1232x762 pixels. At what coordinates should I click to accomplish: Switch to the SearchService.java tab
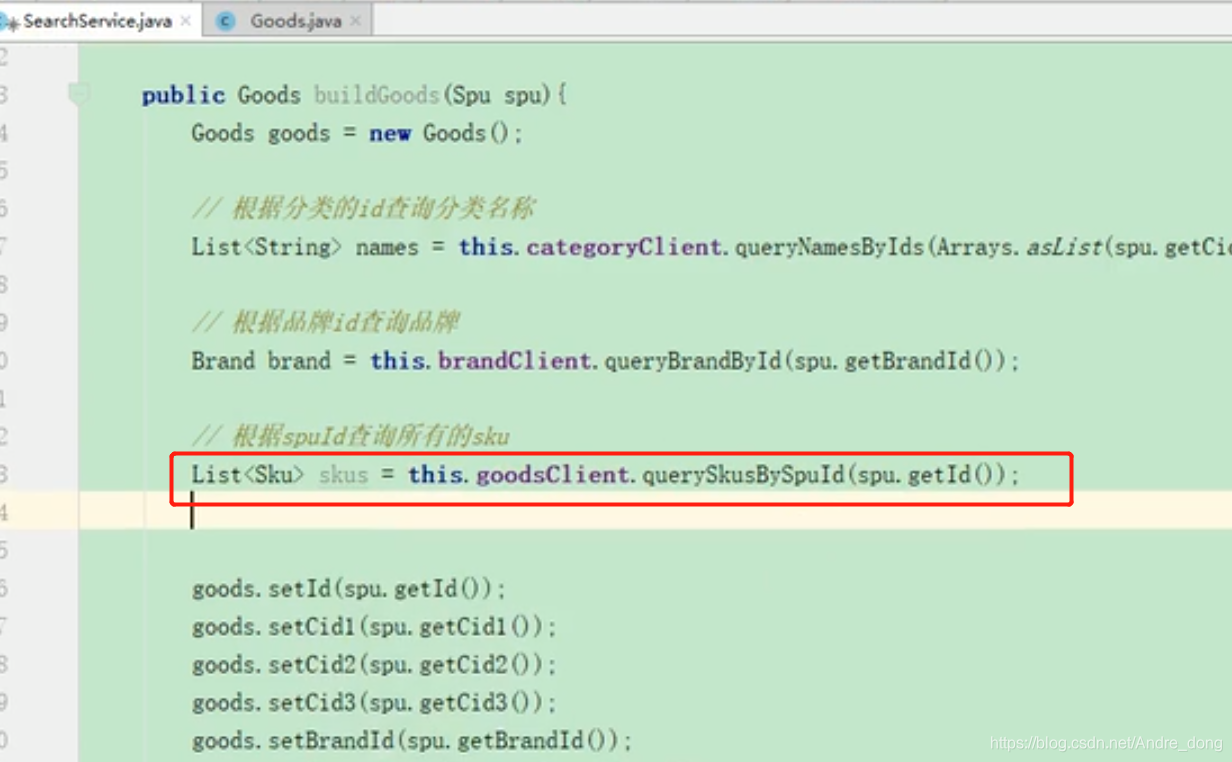[x=97, y=20]
